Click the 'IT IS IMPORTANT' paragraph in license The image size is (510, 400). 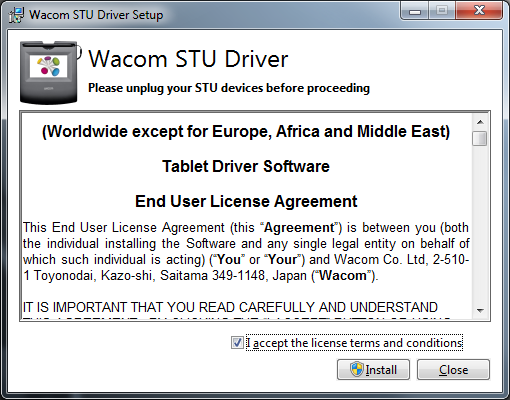coord(230,307)
